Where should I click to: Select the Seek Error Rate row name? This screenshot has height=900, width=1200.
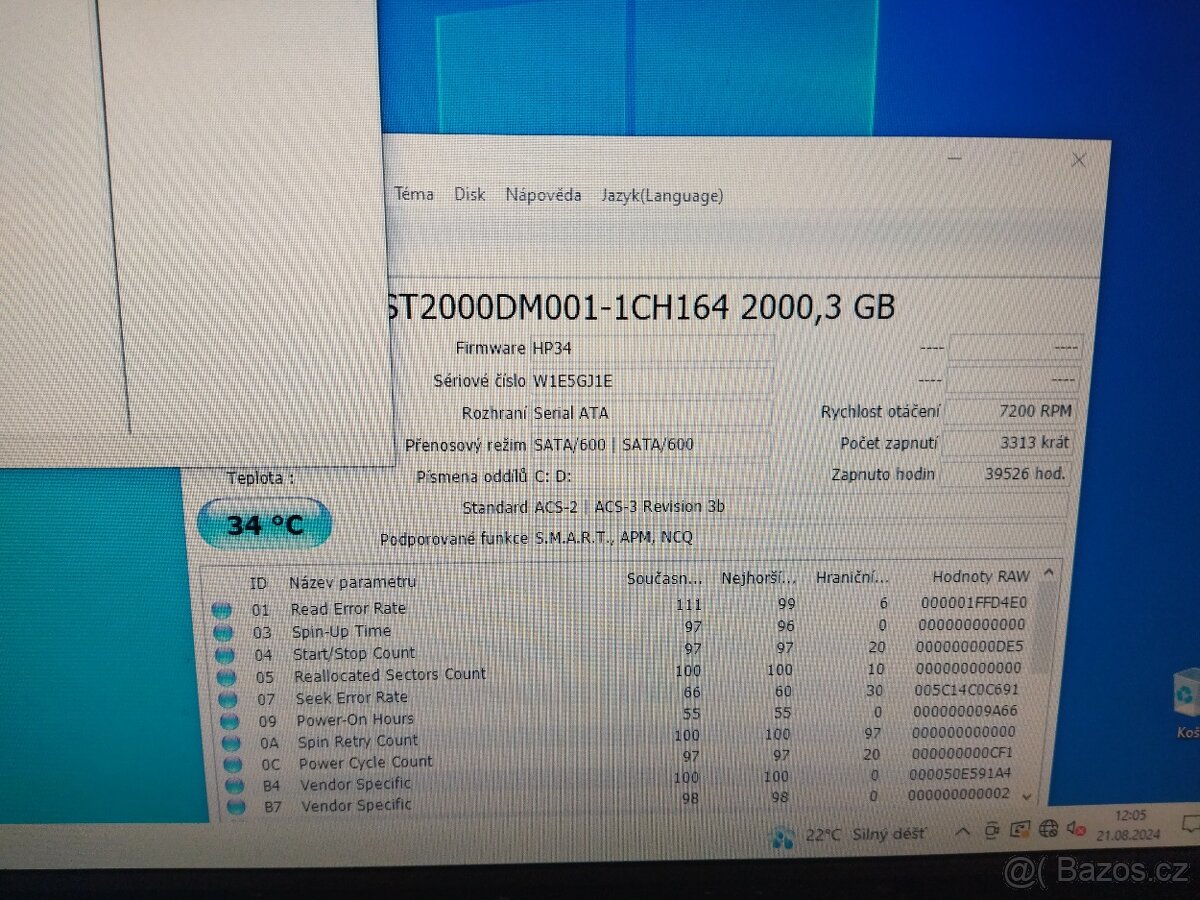pos(351,697)
